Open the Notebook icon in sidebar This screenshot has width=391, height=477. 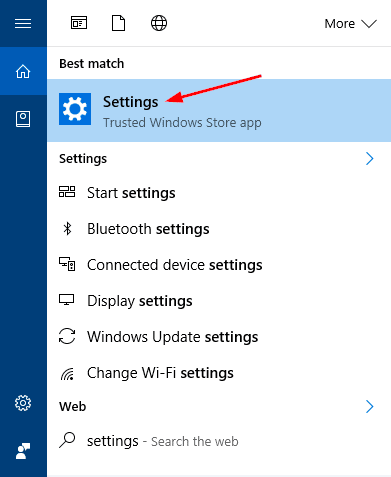[23, 119]
